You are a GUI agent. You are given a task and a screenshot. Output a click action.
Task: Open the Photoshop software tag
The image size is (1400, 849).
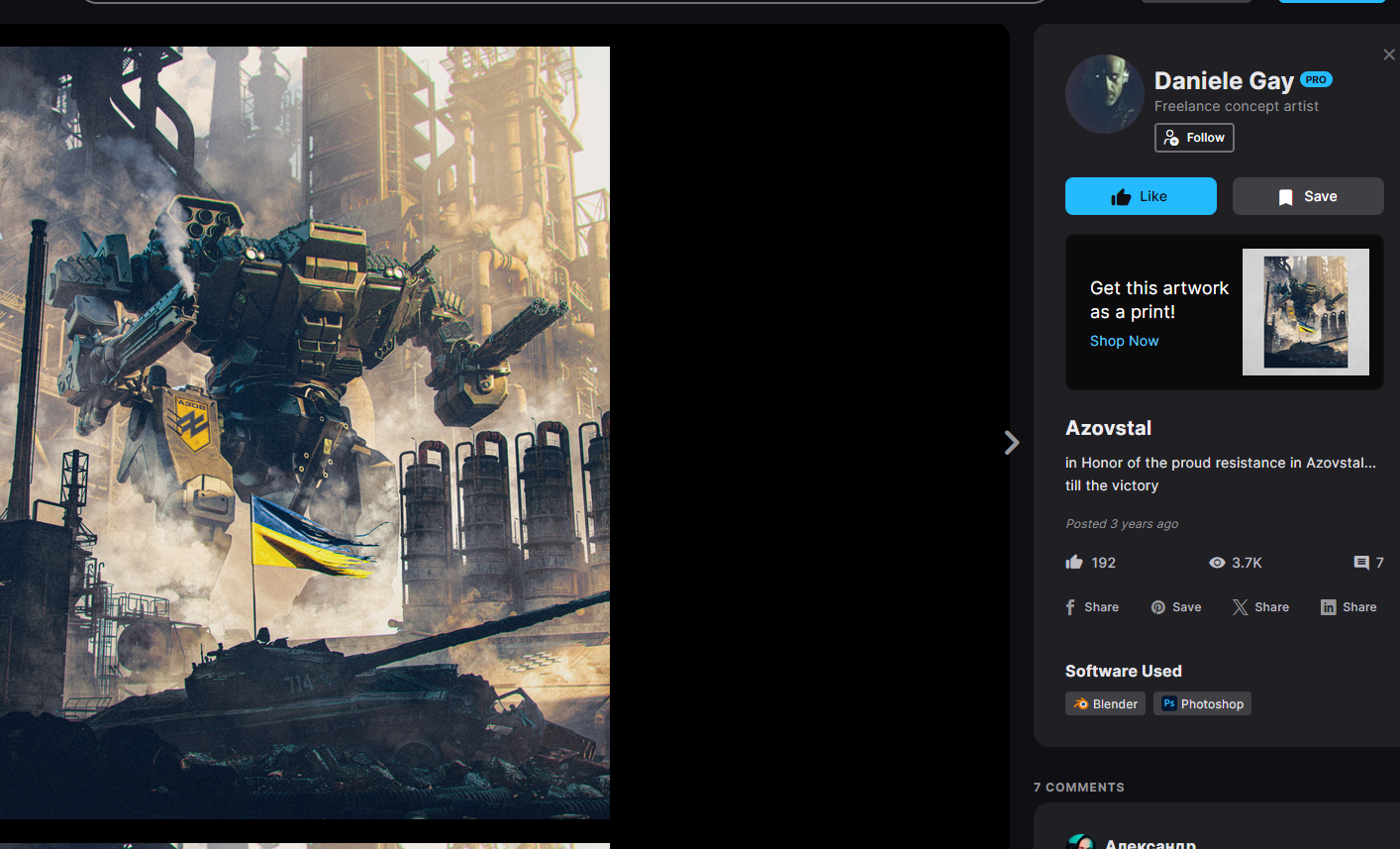pos(1202,703)
